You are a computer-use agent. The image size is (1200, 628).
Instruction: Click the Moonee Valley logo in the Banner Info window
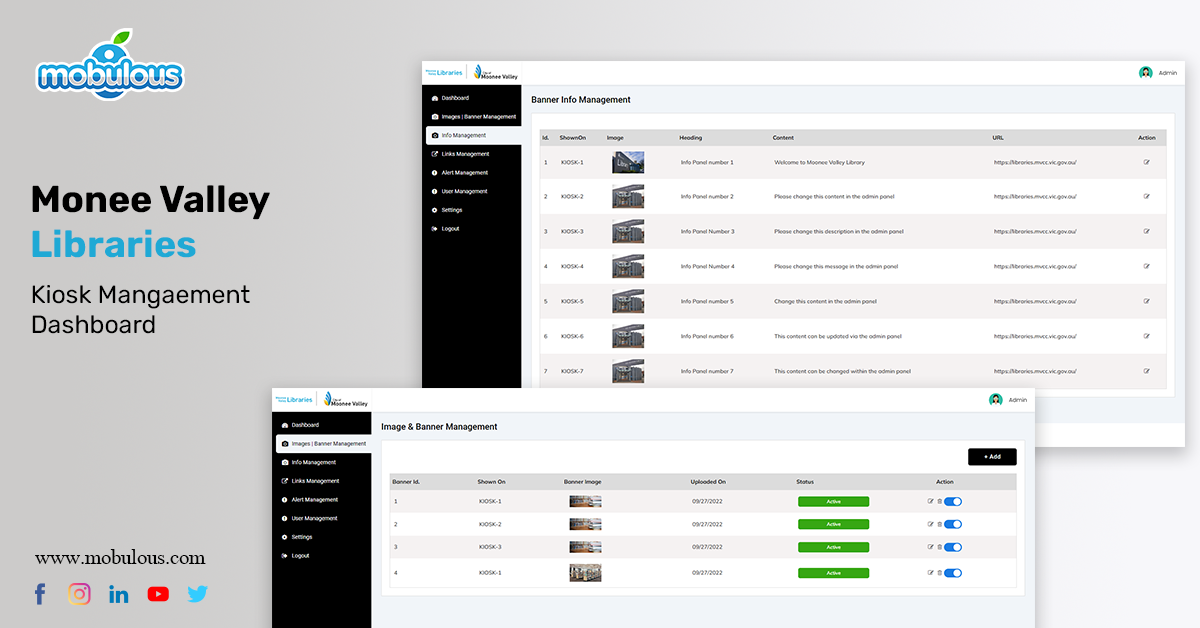496,73
